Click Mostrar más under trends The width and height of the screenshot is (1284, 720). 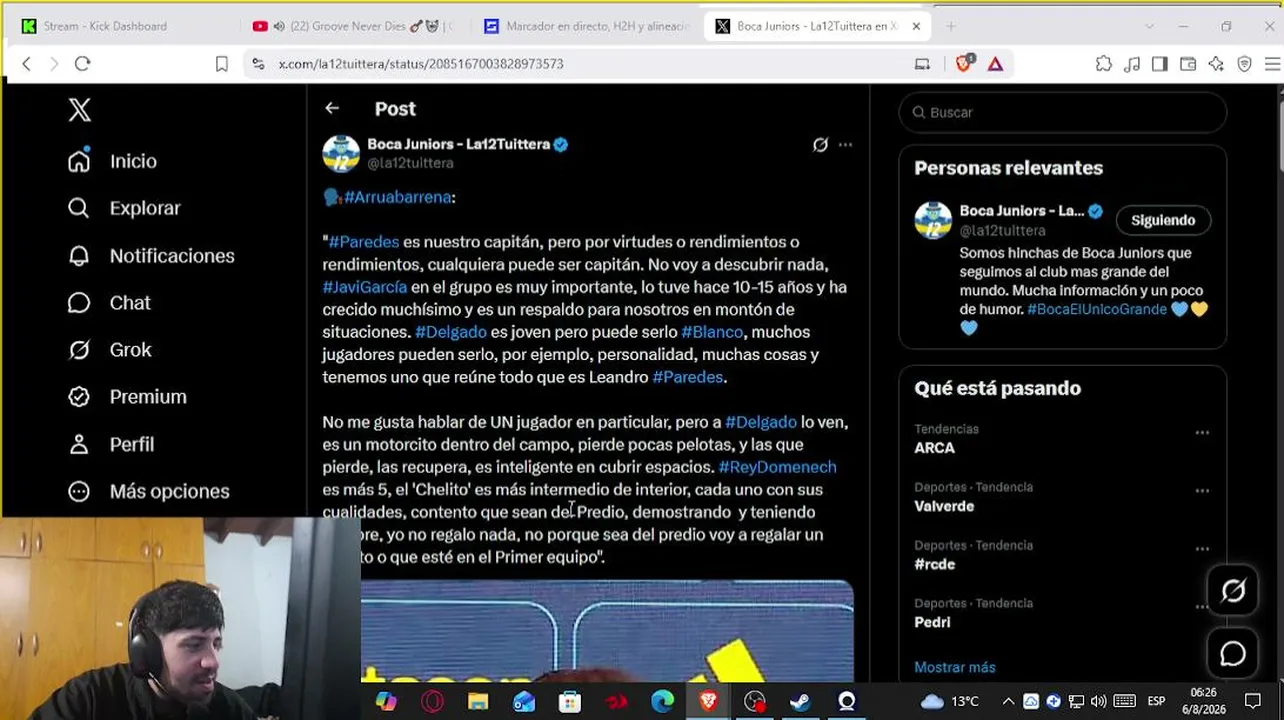coord(955,667)
